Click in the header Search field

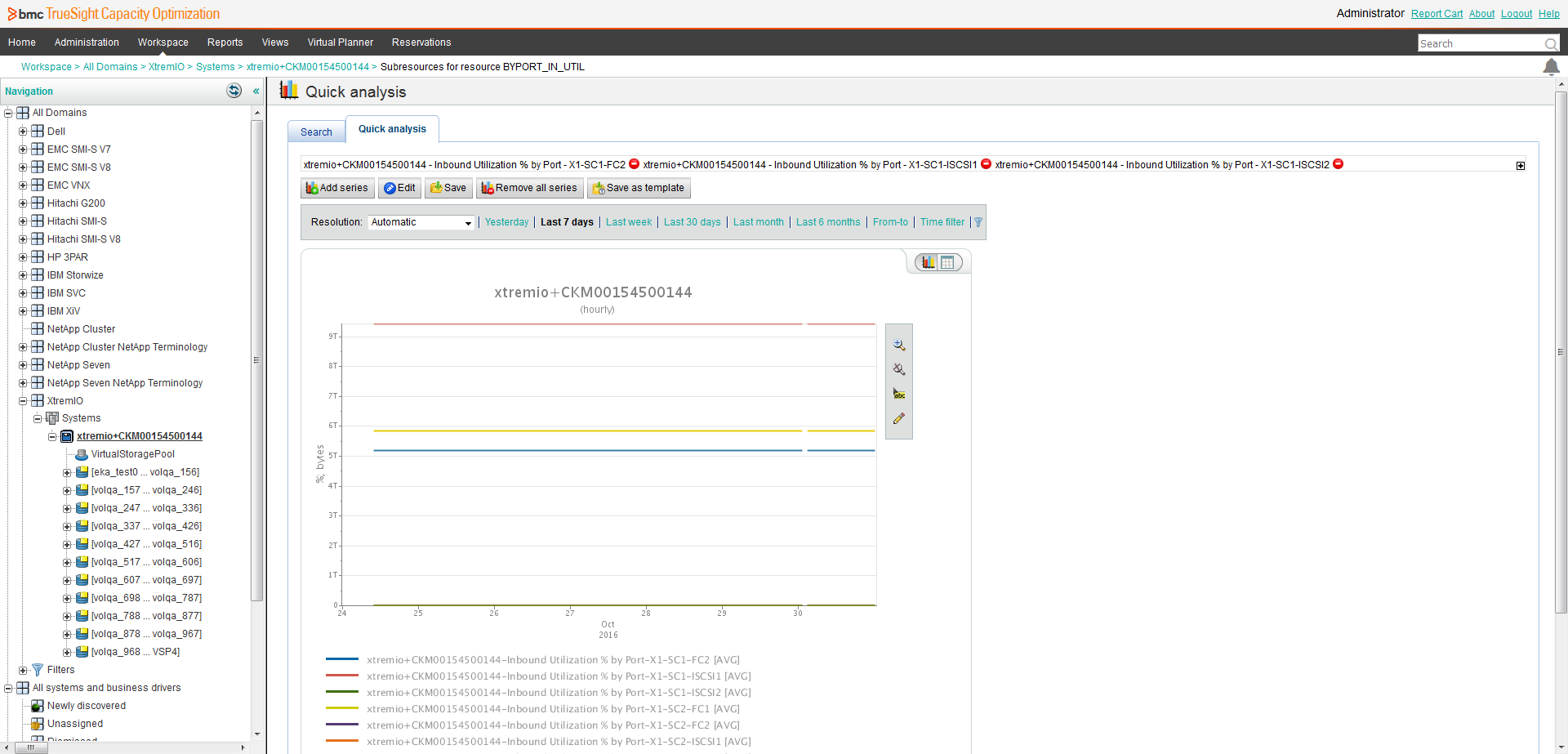click(x=1480, y=44)
